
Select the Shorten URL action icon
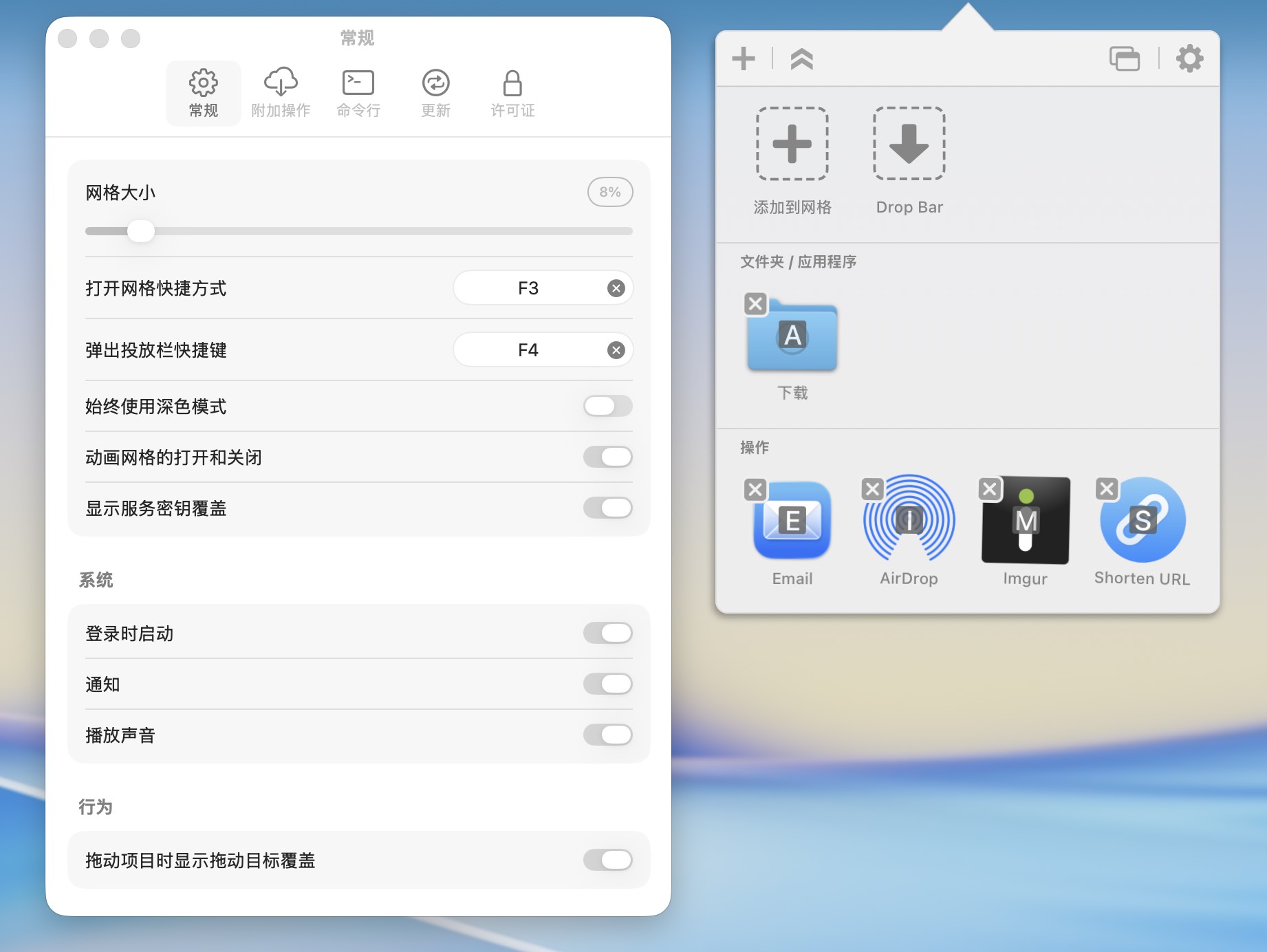point(1143,521)
